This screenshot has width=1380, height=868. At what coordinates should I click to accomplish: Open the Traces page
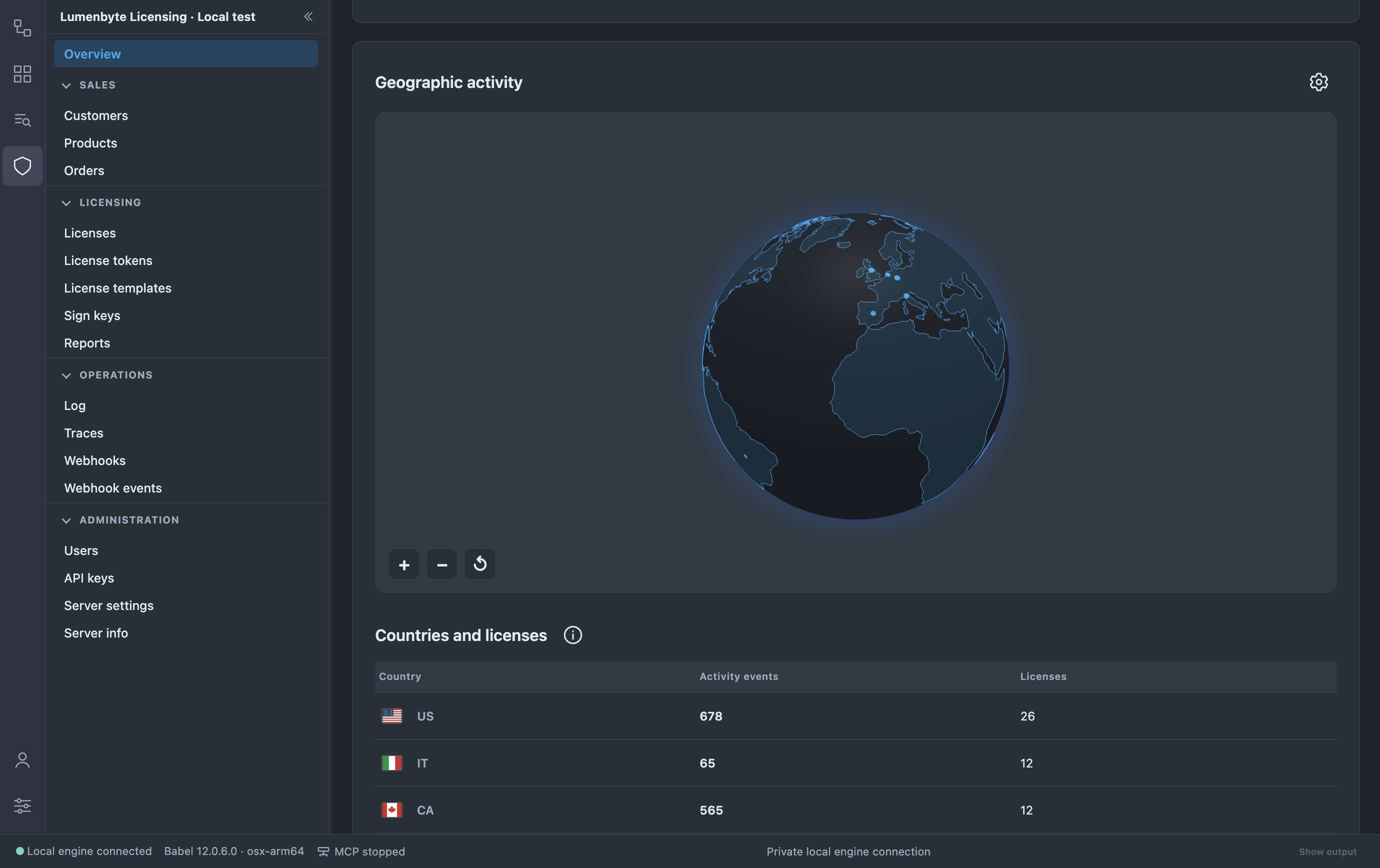point(83,433)
